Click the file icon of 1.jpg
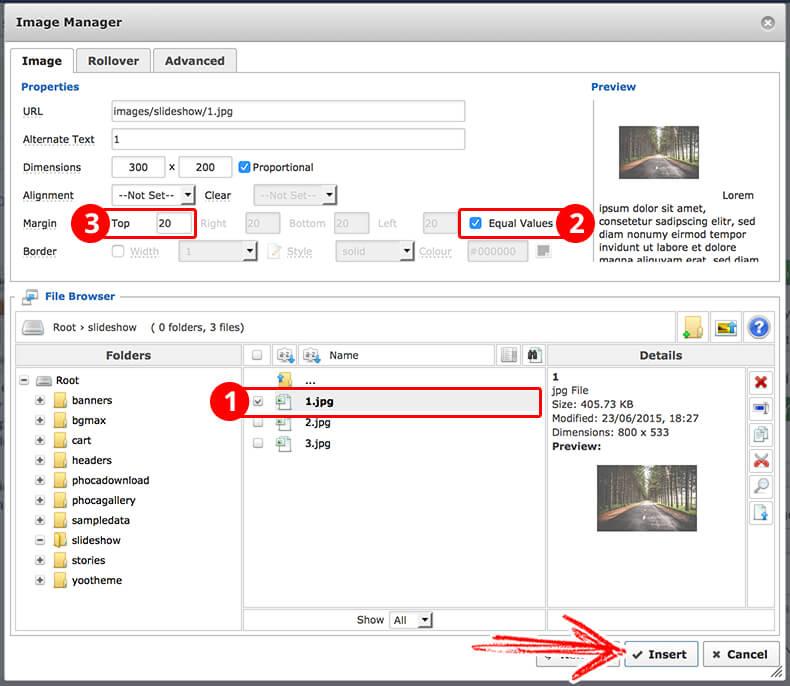 click(284, 401)
